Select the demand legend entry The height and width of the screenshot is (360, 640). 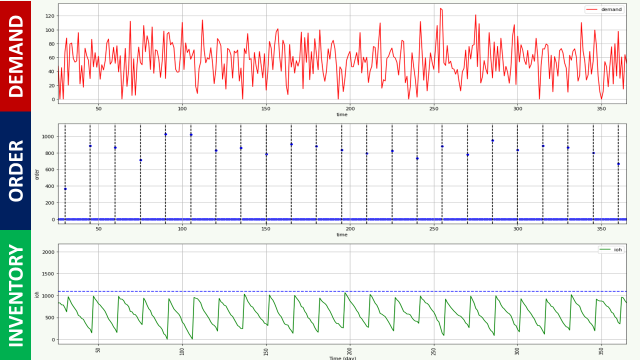(604, 9)
